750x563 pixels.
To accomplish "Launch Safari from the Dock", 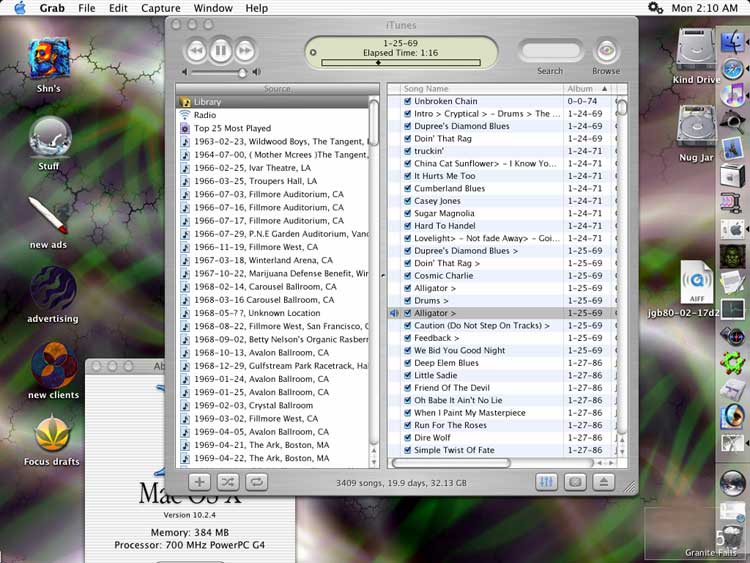I will tap(733, 69).
